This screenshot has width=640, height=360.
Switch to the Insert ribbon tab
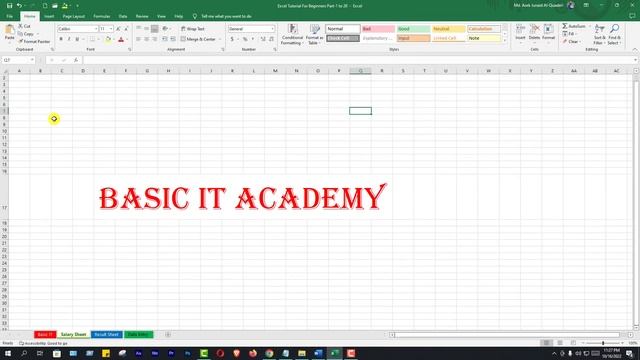pyautogui.click(x=49, y=16)
